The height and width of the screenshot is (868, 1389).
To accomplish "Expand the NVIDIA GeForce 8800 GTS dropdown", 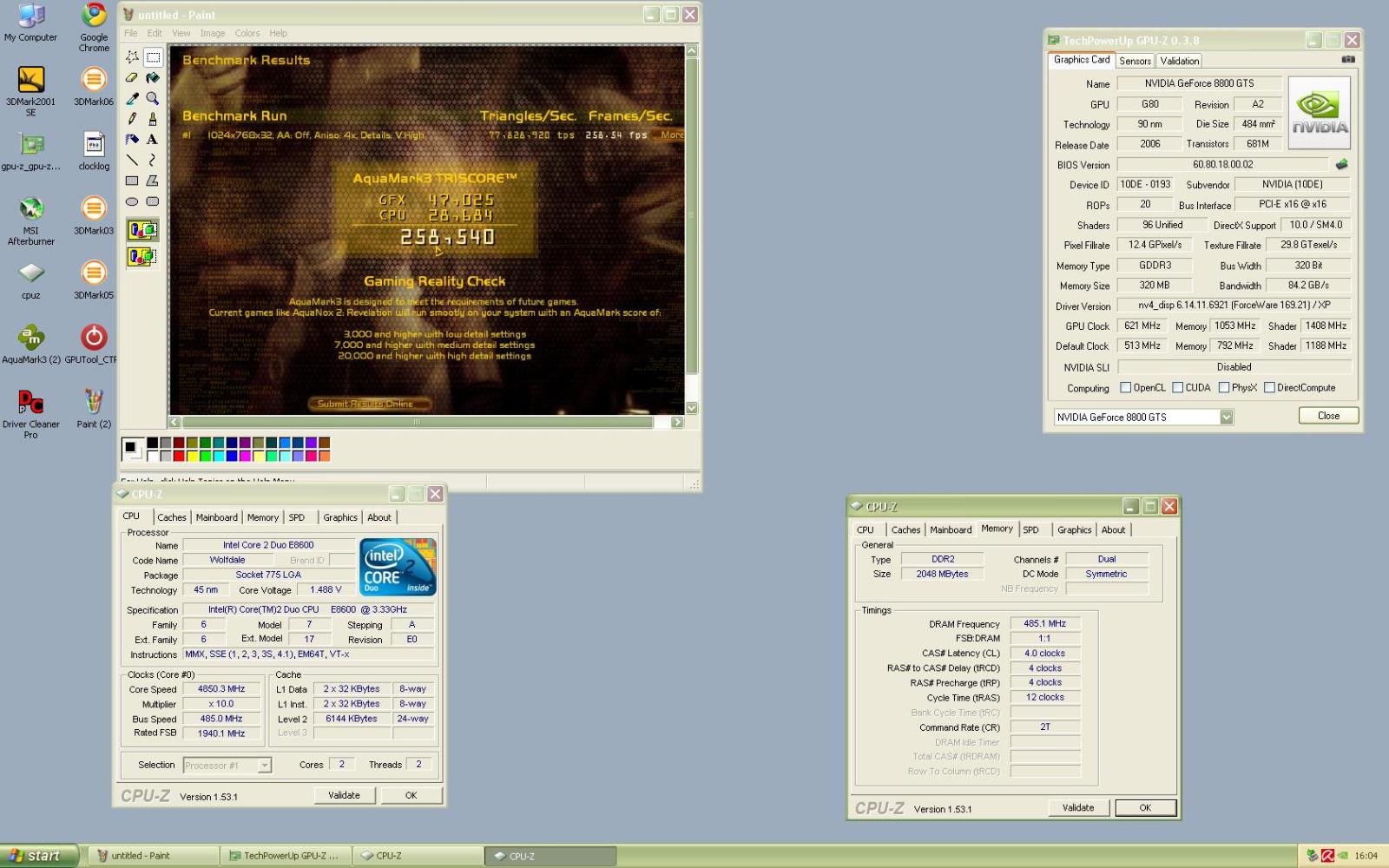I will tap(1227, 418).
